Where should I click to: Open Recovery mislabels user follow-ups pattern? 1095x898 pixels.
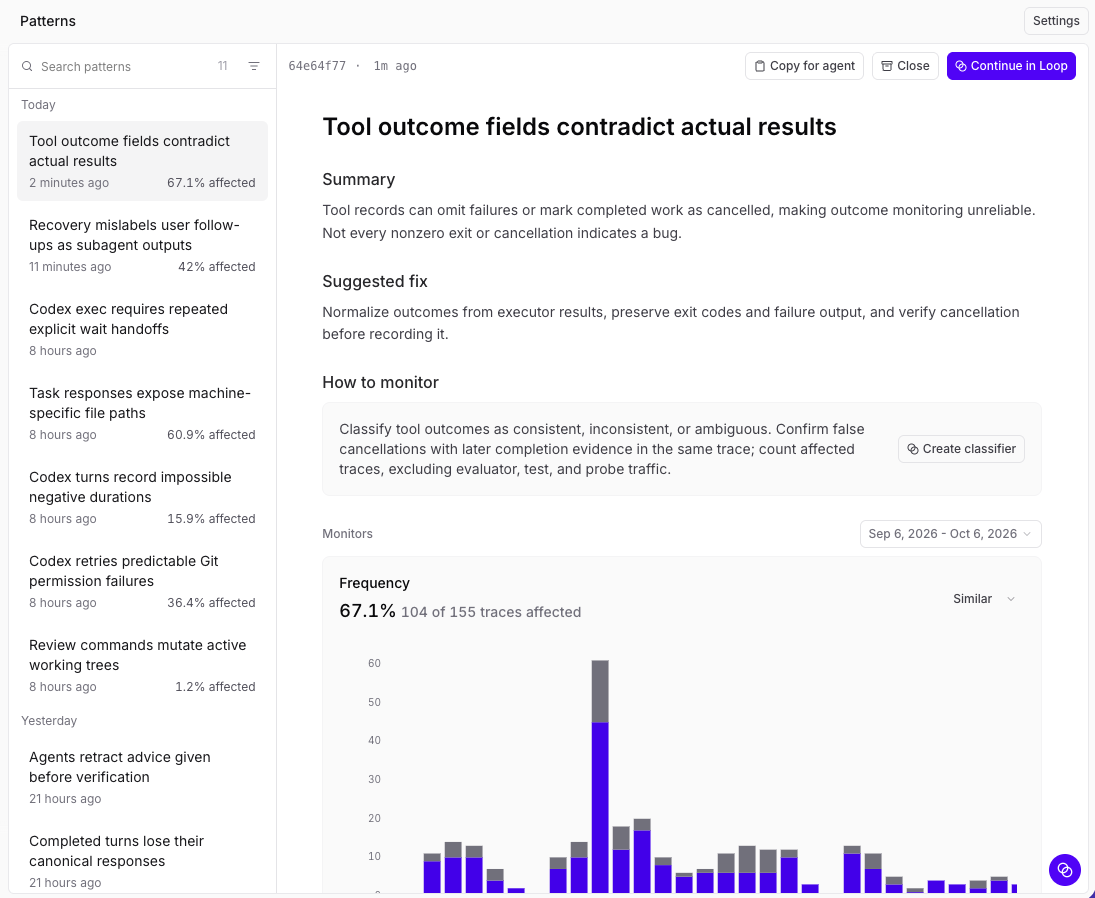(x=142, y=245)
